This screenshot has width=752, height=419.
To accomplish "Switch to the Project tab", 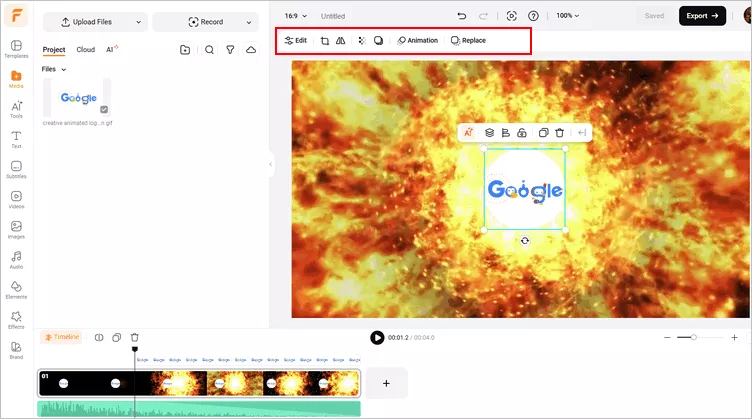I will click(x=54, y=49).
